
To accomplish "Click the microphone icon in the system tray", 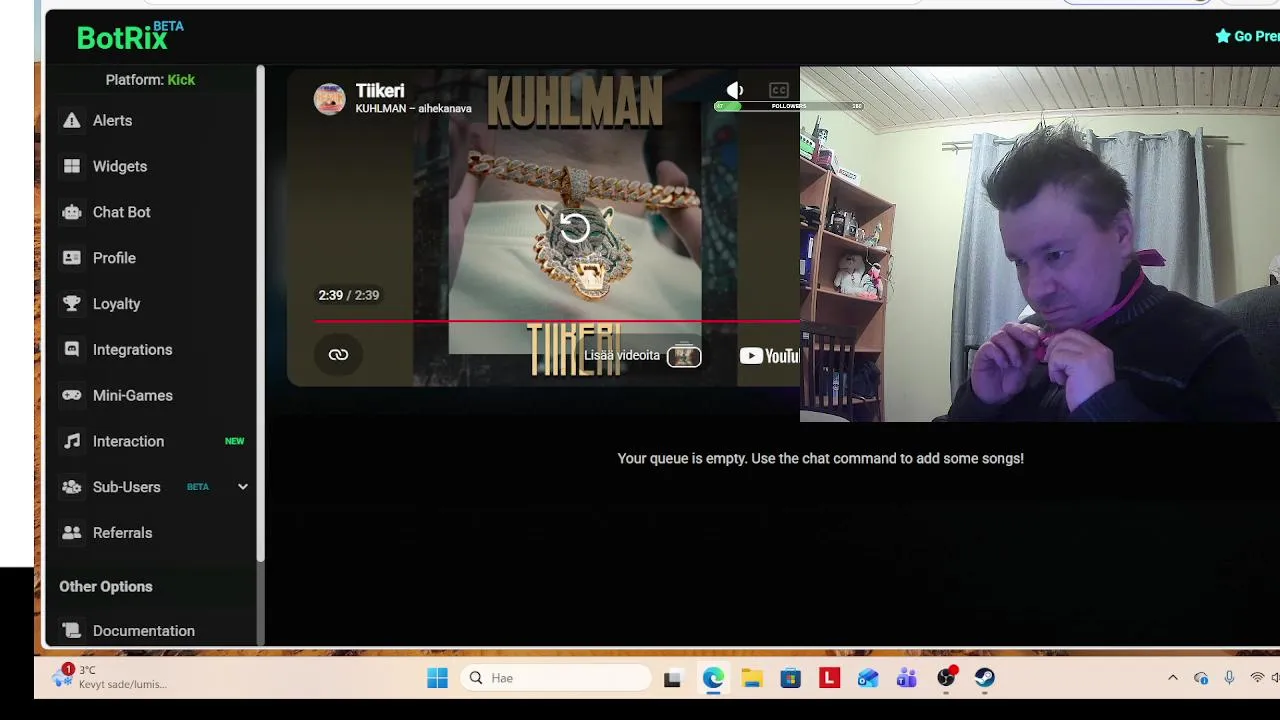I will pyautogui.click(x=1229, y=678).
